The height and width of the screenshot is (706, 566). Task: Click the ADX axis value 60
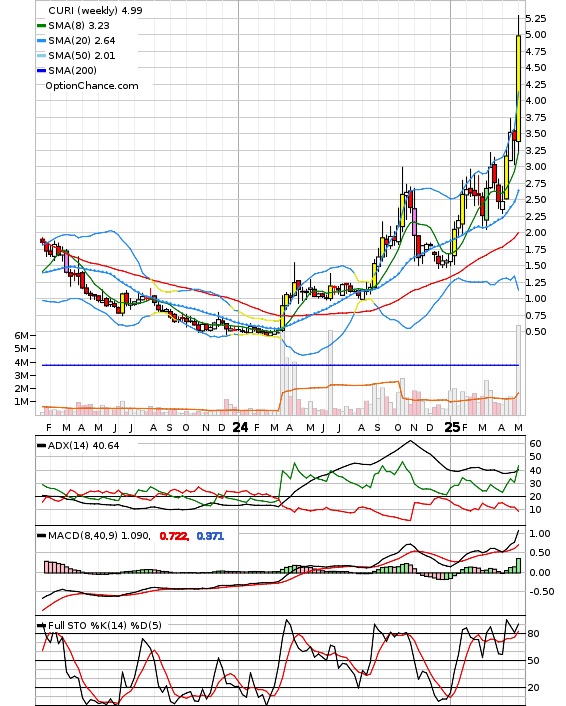[535, 444]
